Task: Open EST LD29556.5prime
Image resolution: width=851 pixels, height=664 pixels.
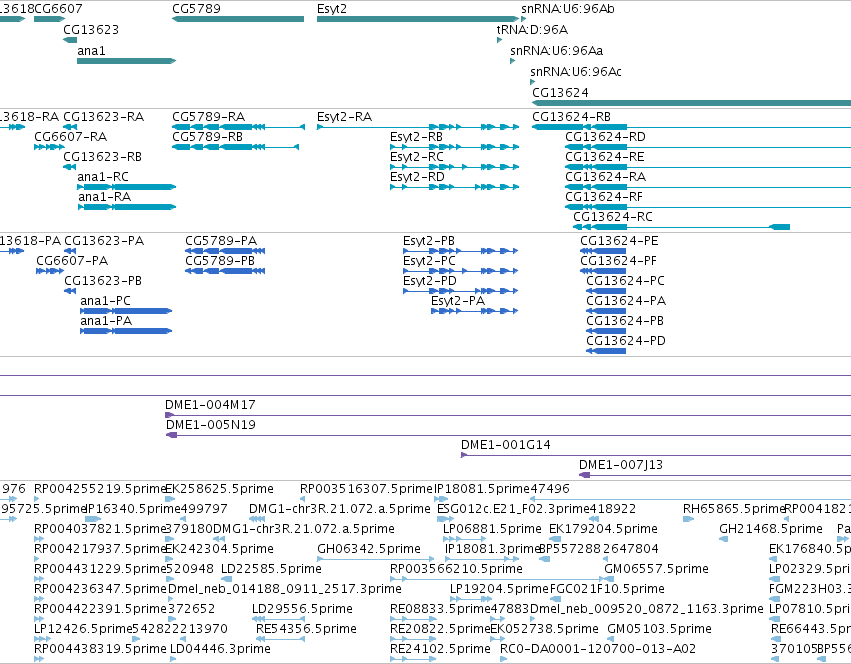Action: (302, 609)
